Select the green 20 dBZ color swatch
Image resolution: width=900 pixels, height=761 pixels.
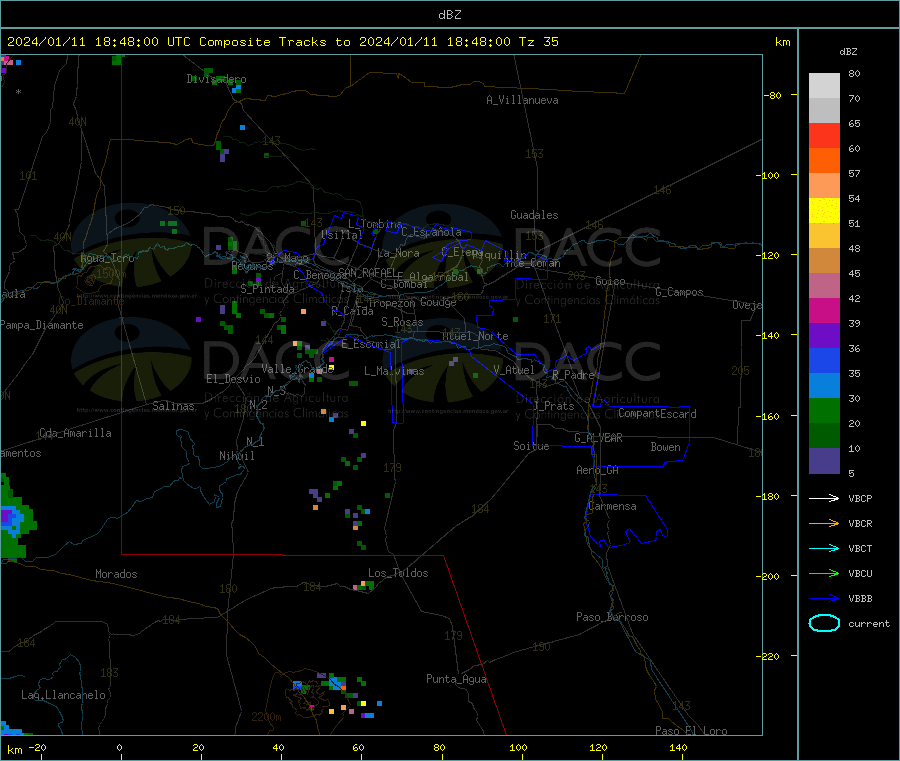[x=824, y=410]
